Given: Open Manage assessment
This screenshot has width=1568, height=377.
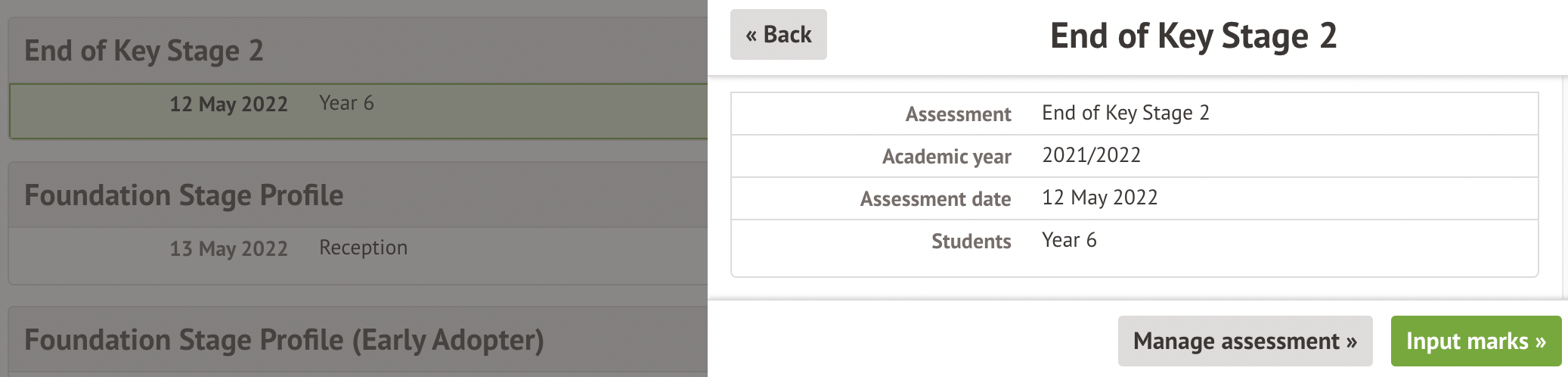Looking at the screenshot, I should [x=1244, y=341].
